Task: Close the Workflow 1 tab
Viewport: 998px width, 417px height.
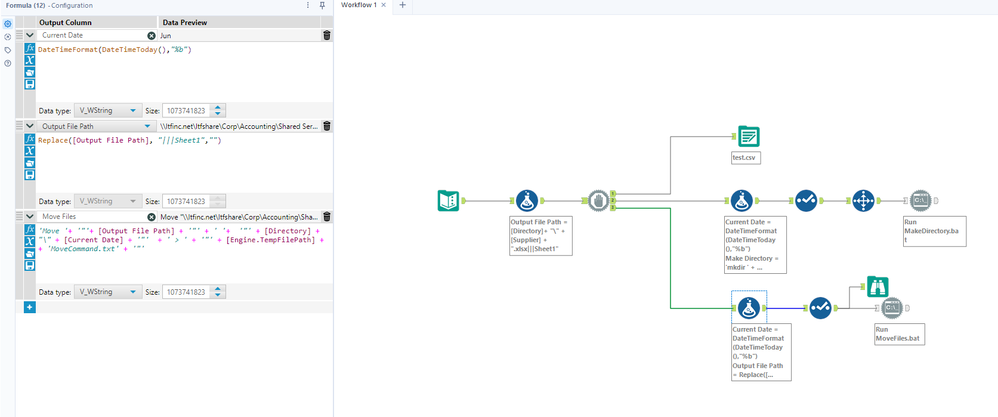Action: click(x=383, y=5)
